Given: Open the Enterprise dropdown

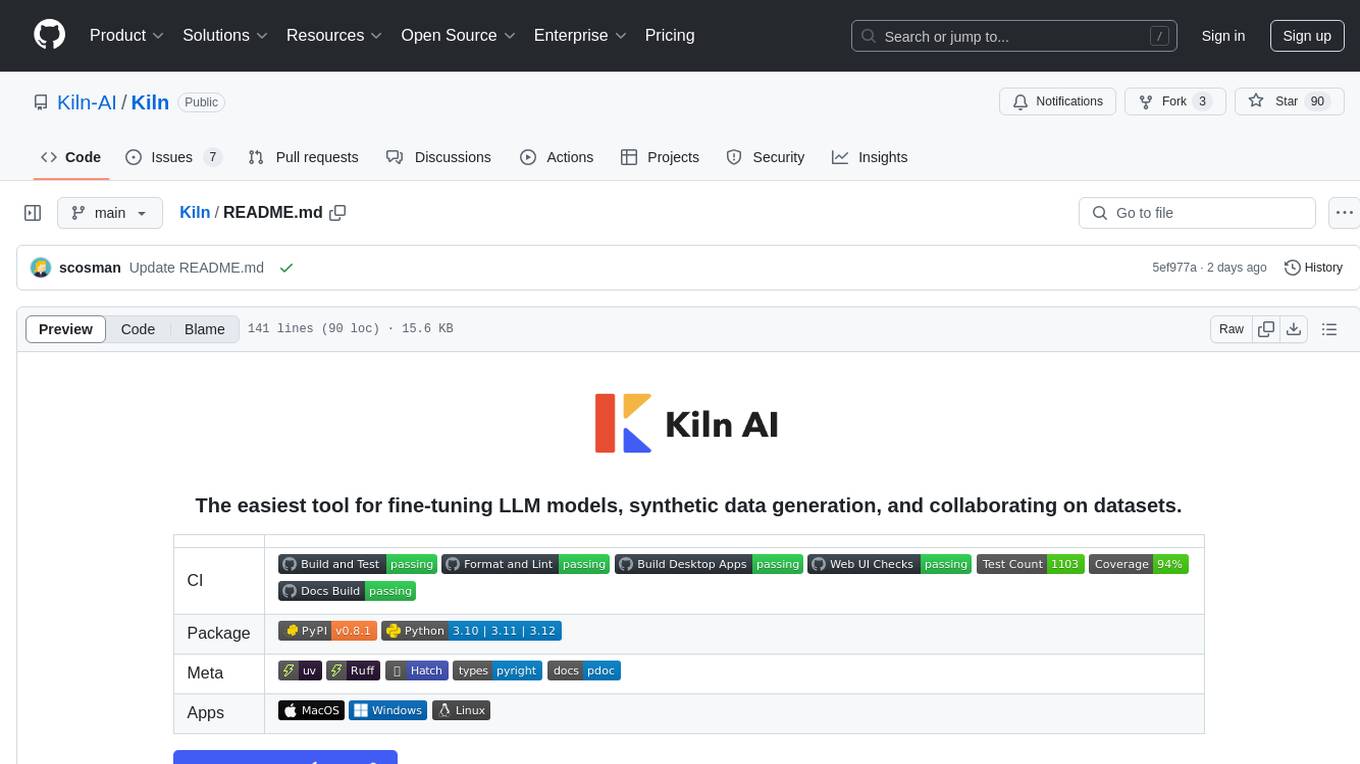Looking at the screenshot, I should tap(580, 35).
